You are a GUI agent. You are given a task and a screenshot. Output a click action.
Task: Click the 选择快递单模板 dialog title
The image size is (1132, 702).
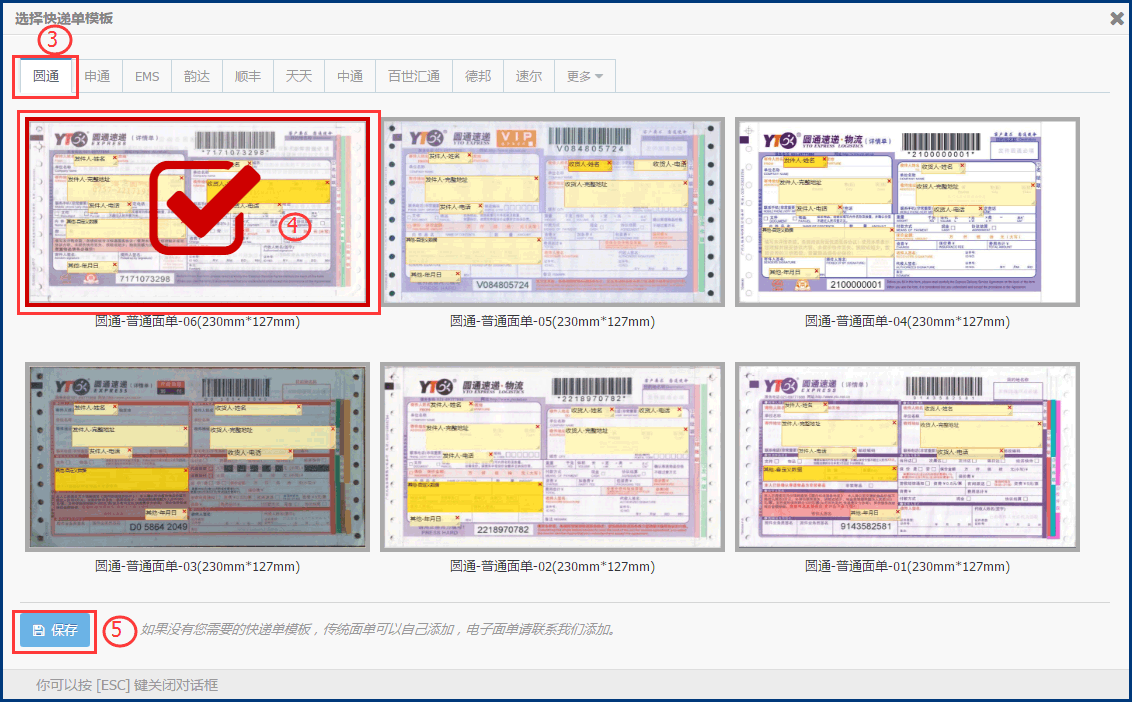coord(64,18)
